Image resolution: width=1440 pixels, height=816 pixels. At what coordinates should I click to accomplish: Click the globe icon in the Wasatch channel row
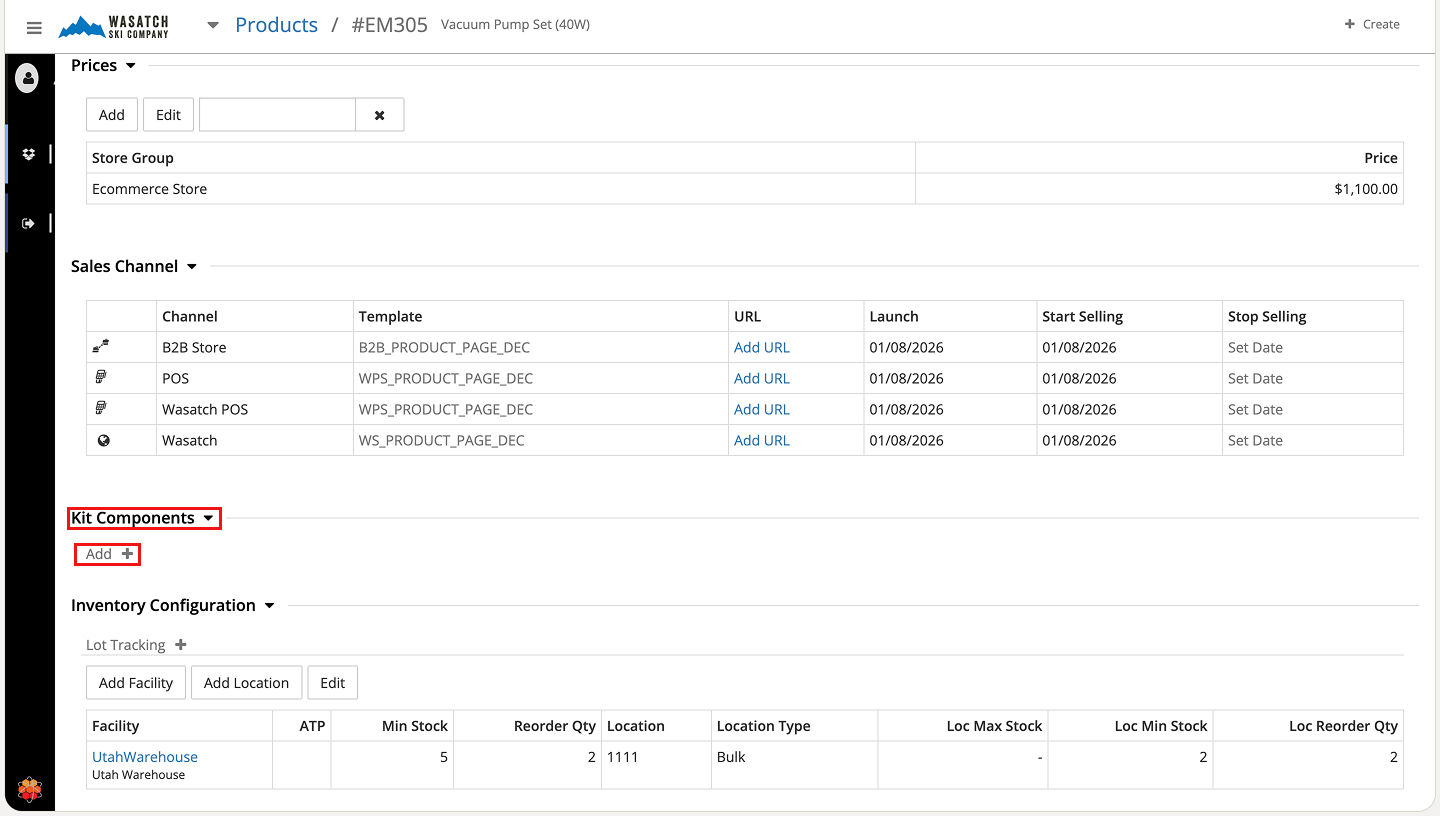point(103,440)
